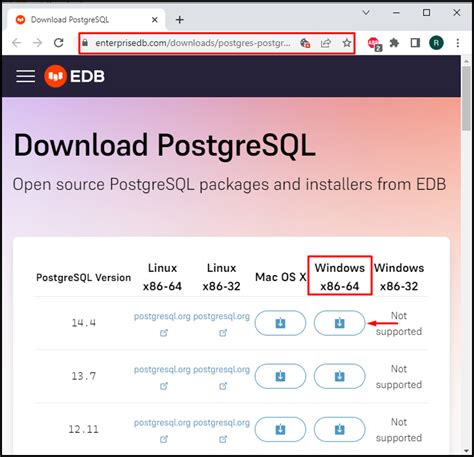
Task: Download PostgreSQL 13.7 for Mac OS X
Action: click(x=280, y=376)
